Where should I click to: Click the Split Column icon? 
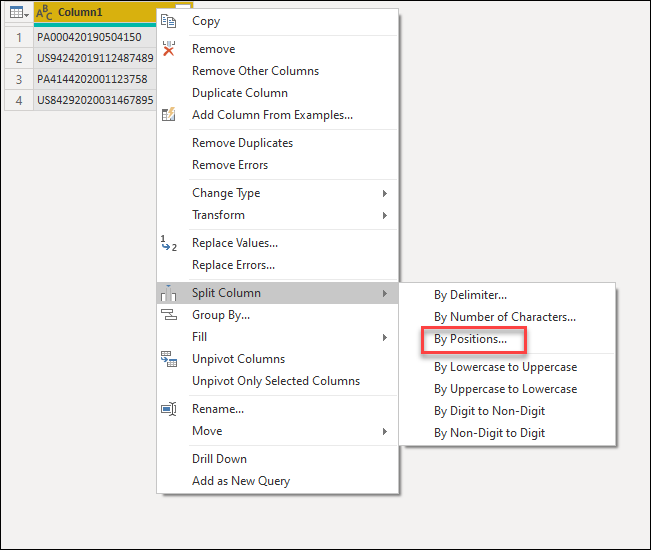169,293
